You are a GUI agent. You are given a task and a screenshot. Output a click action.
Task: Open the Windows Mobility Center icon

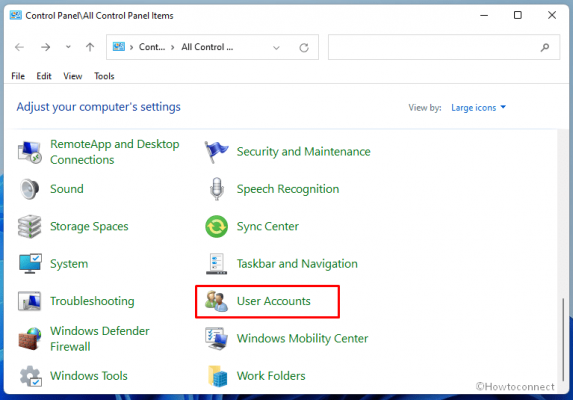[x=216, y=339]
